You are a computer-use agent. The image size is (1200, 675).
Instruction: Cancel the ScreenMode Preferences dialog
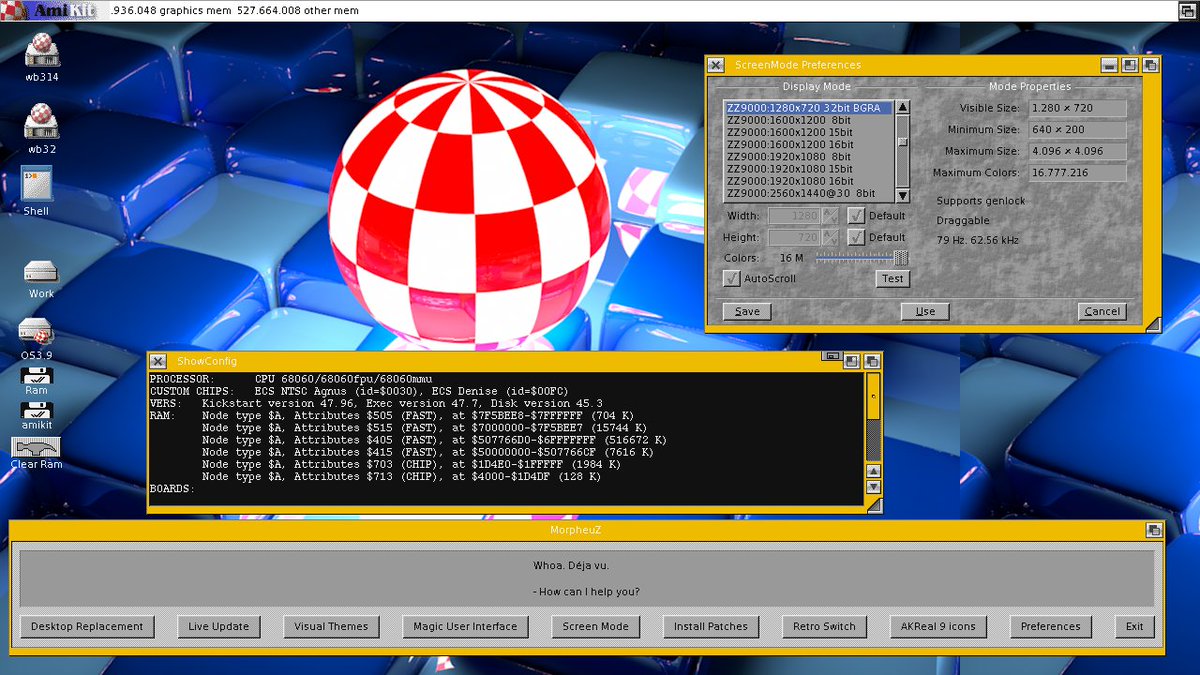pos(1102,311)
